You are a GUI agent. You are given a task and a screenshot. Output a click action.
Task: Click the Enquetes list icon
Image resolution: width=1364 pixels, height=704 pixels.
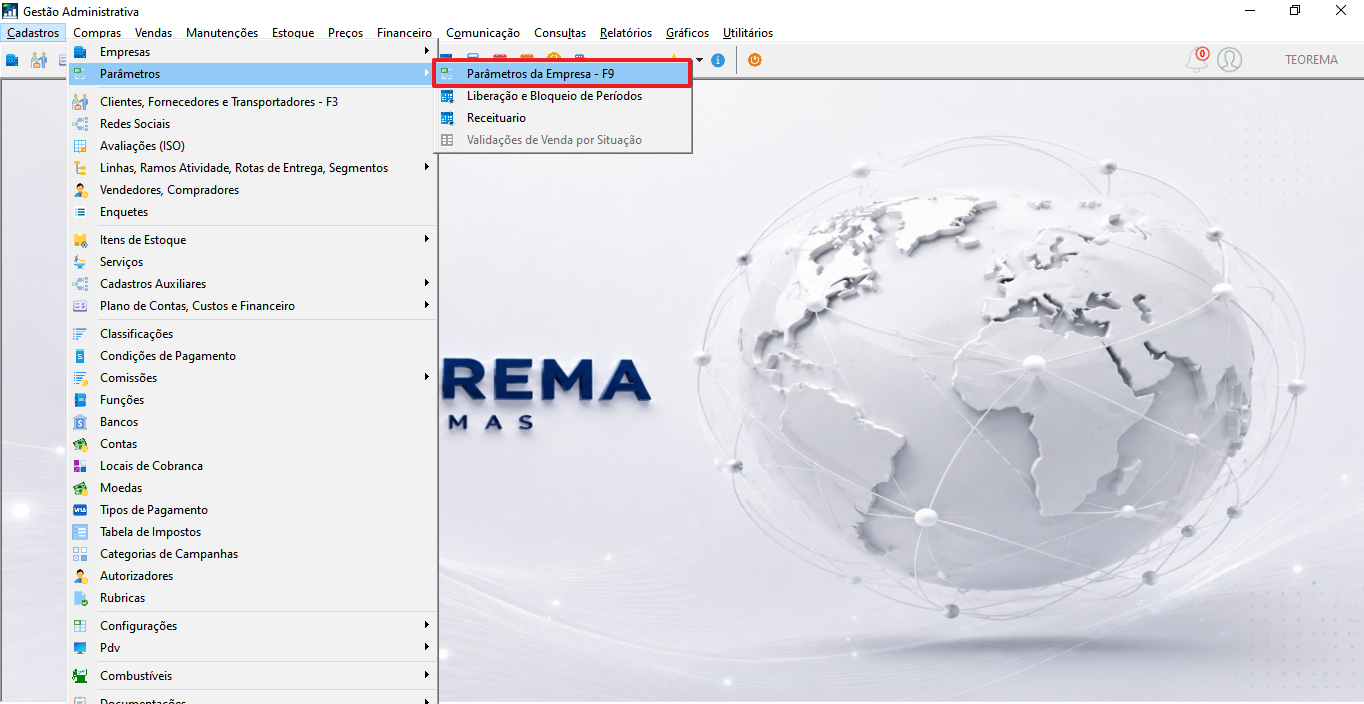tap(80, 212)
